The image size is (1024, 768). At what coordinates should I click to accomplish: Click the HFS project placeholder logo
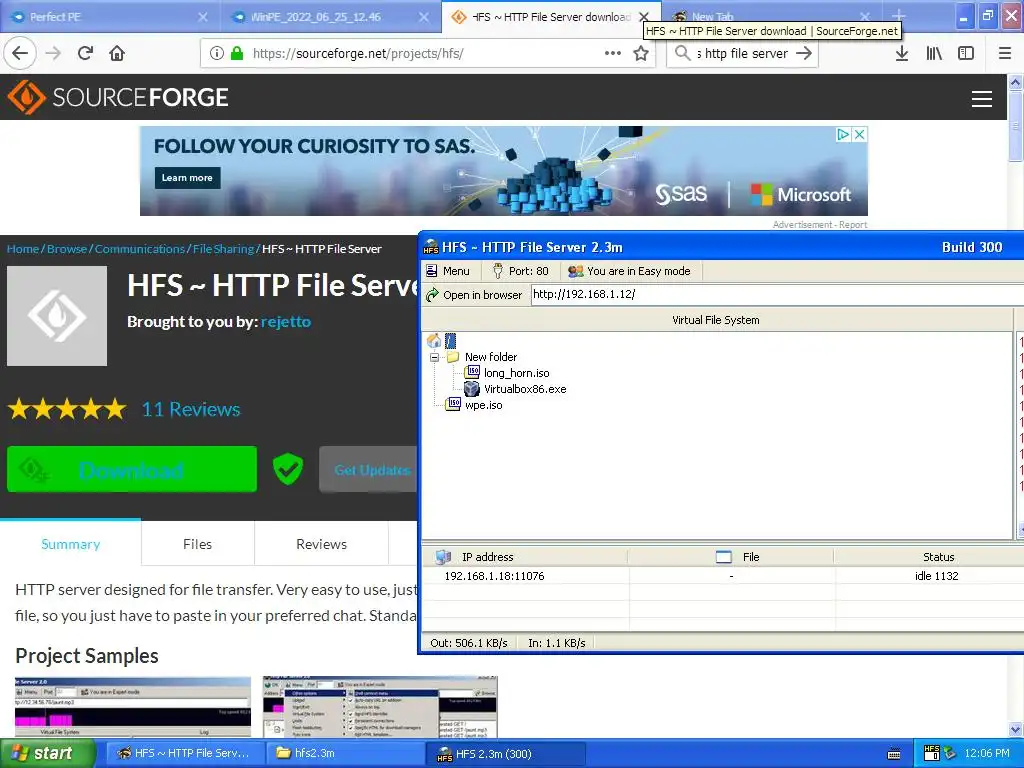57,315
